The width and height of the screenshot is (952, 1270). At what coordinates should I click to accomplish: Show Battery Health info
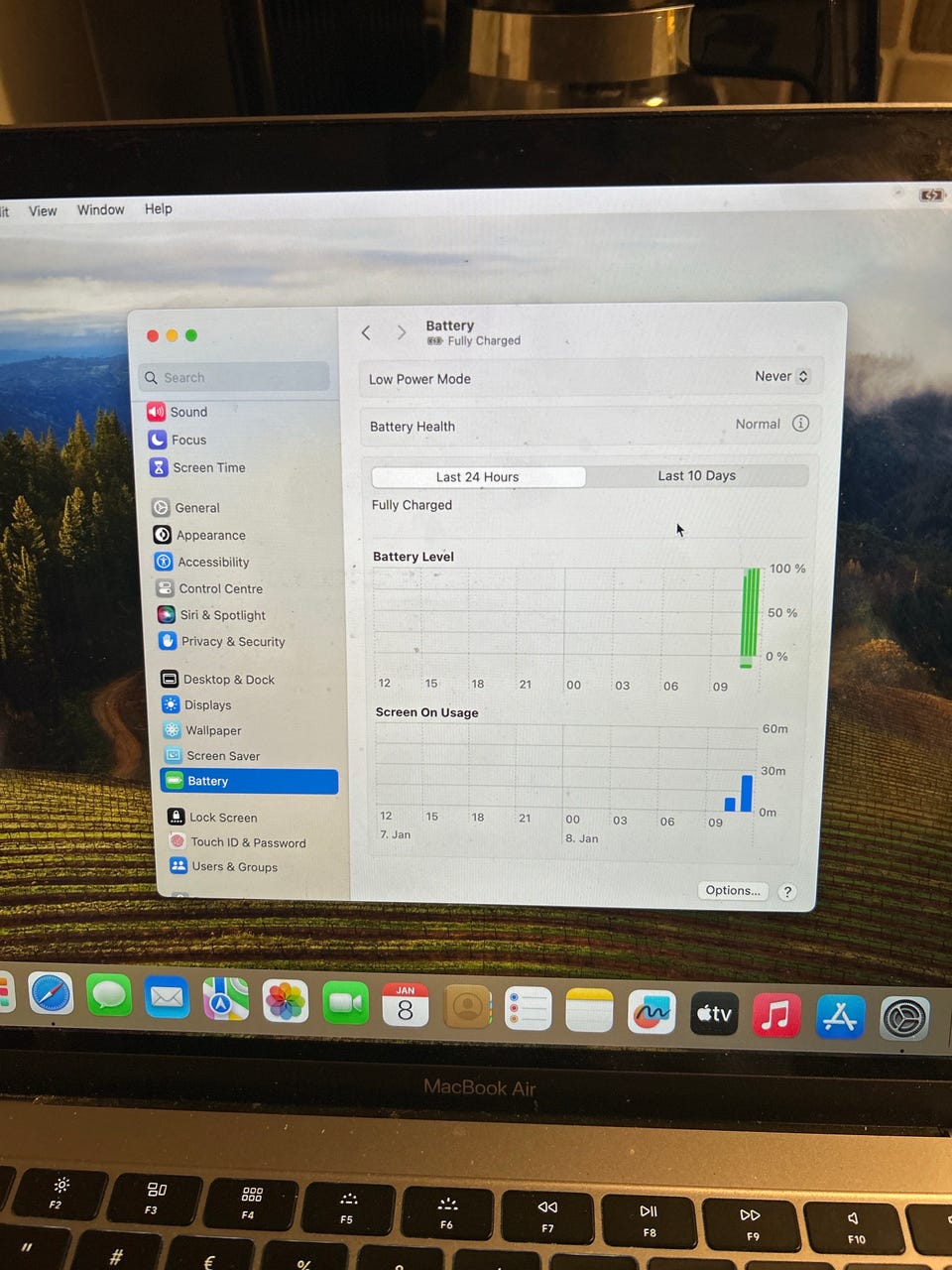[800, 424]
